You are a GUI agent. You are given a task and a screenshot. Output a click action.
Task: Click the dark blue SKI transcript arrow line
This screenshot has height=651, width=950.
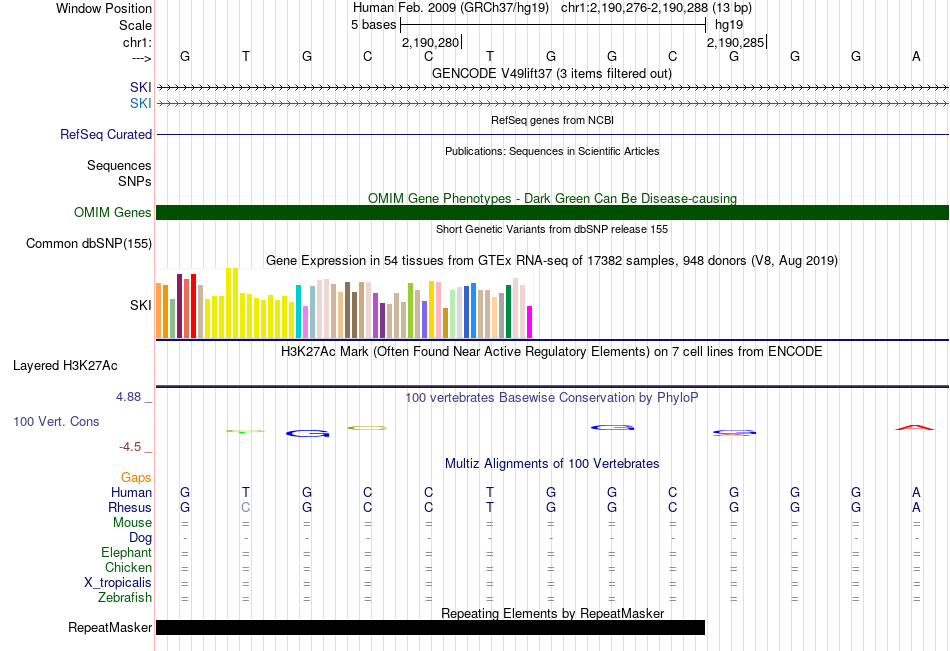(553, 88)
